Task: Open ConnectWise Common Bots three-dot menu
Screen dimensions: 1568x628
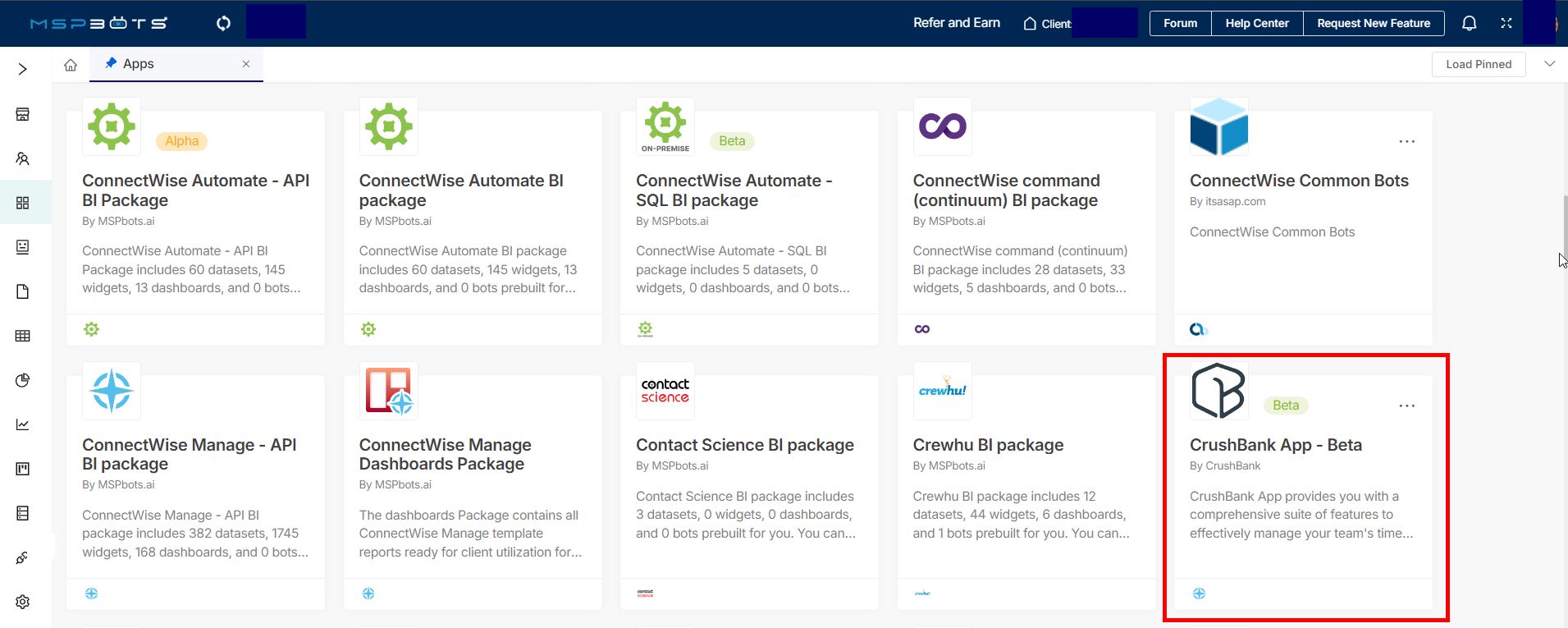Action: click(x=1406, y=141)
